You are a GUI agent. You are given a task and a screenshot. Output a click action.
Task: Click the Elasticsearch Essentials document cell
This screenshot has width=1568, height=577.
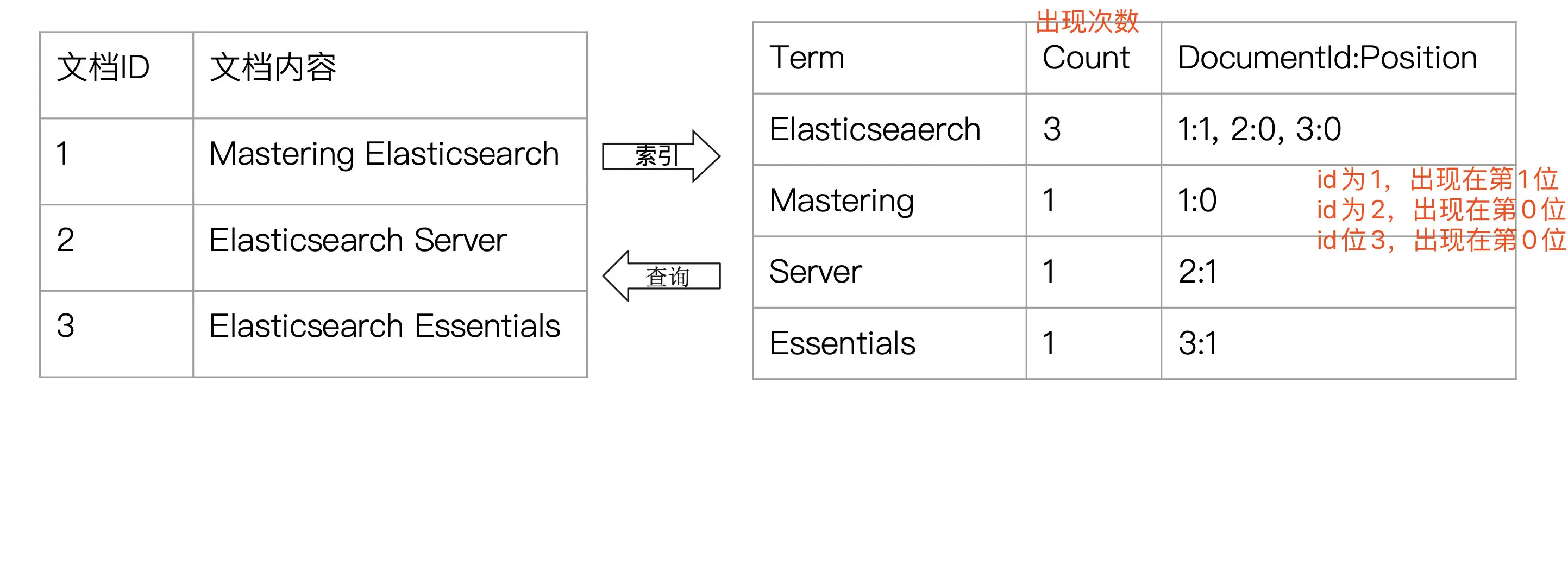coord(390,334)
